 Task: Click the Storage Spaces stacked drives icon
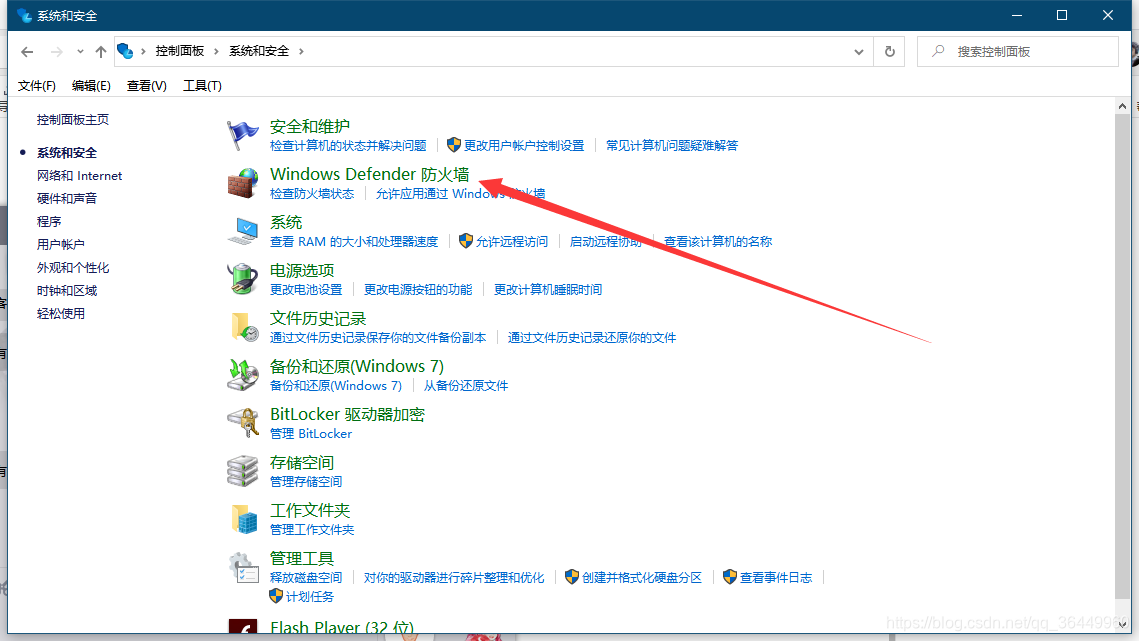[x=242, y=471]
